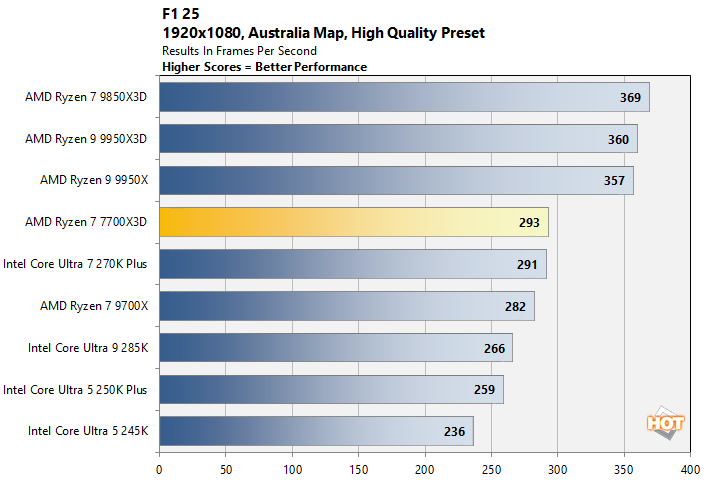Click the 259 score value
Viewport: 708px width, 480px height.
pyautogui.click(x=484, y=390)
